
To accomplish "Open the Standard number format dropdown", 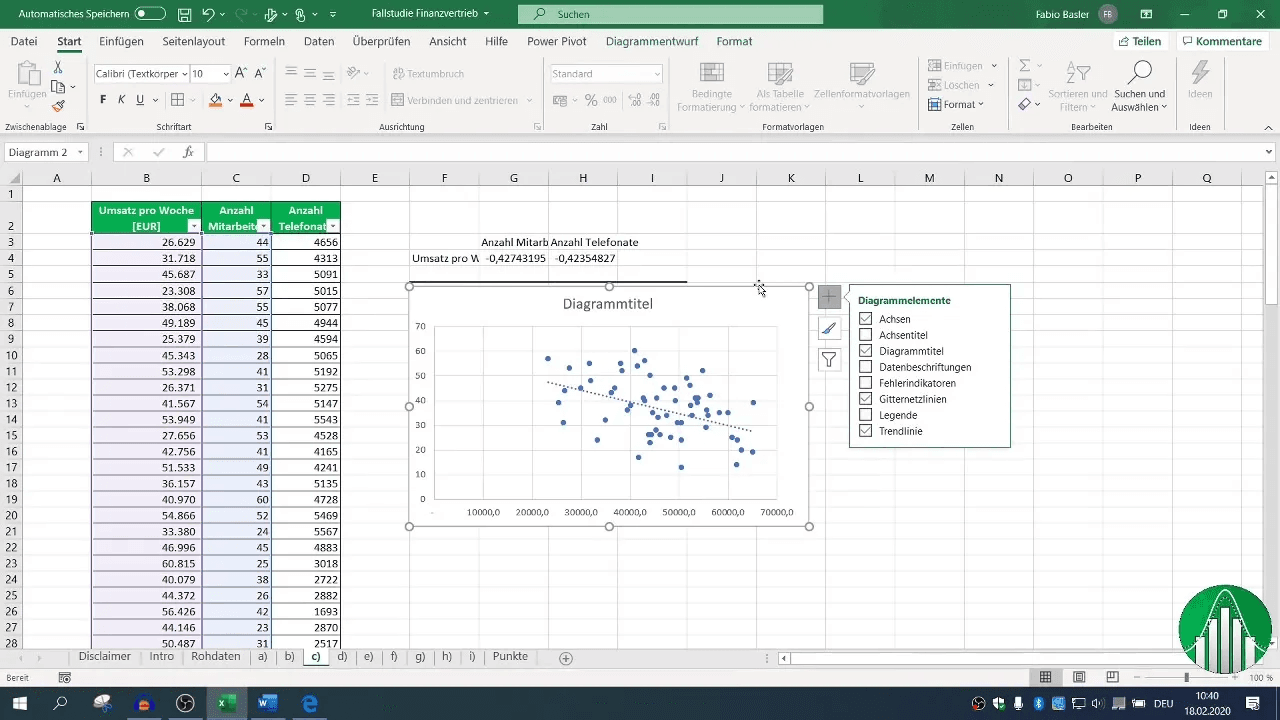I will (x=657, y=74).
